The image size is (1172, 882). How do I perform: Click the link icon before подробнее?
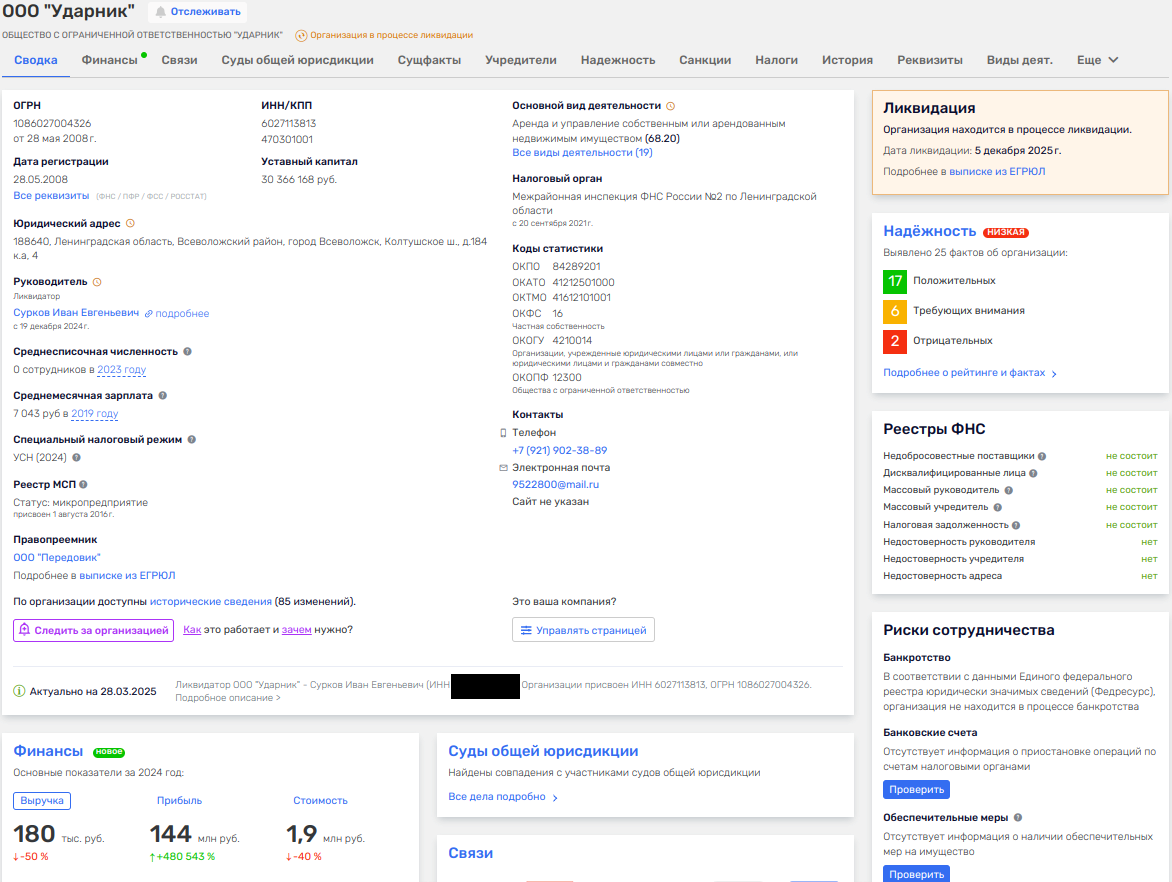149,314
